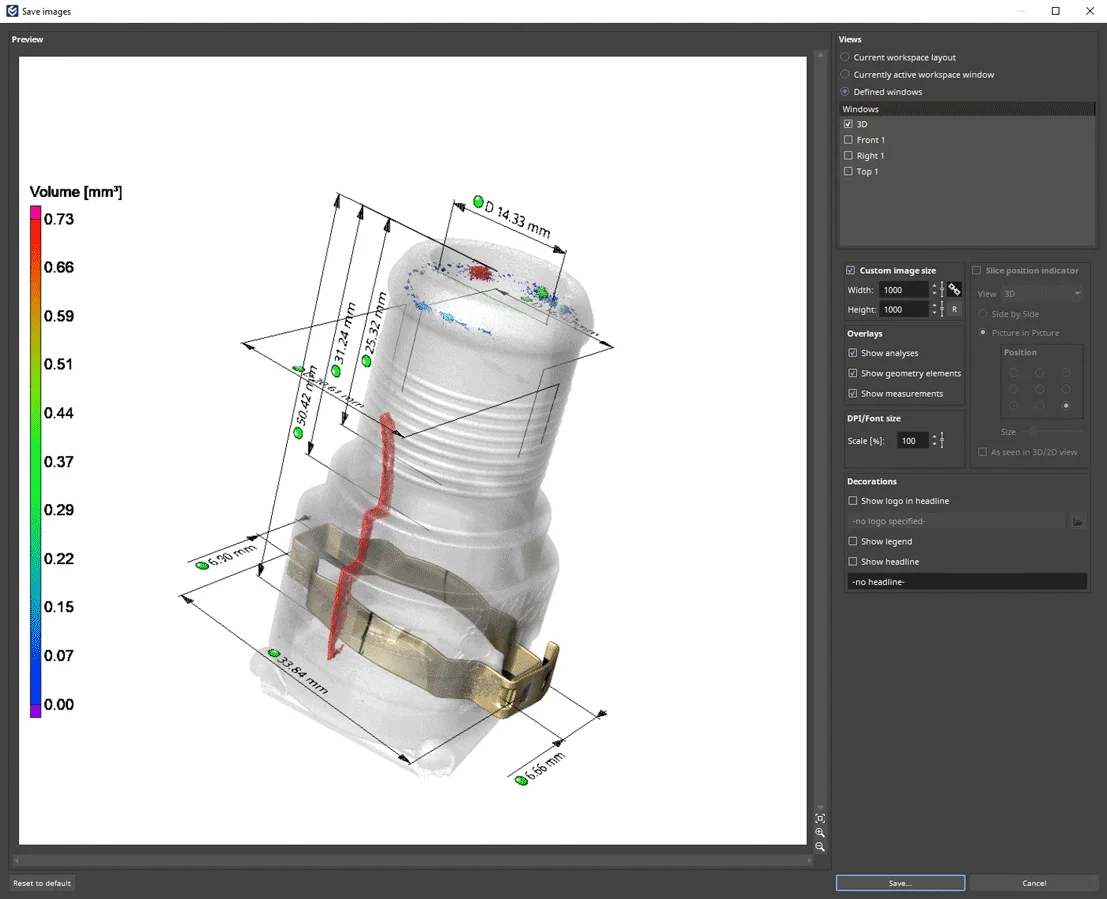Enable Show legend checkbox
Viewport: 1107px width, 899px height.
(853, 542)
